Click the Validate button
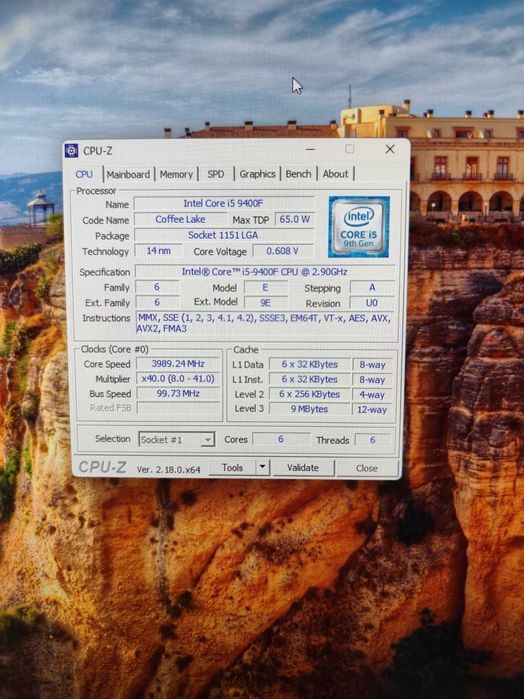This screenshot has height=699, width=524. coord(303,468)
